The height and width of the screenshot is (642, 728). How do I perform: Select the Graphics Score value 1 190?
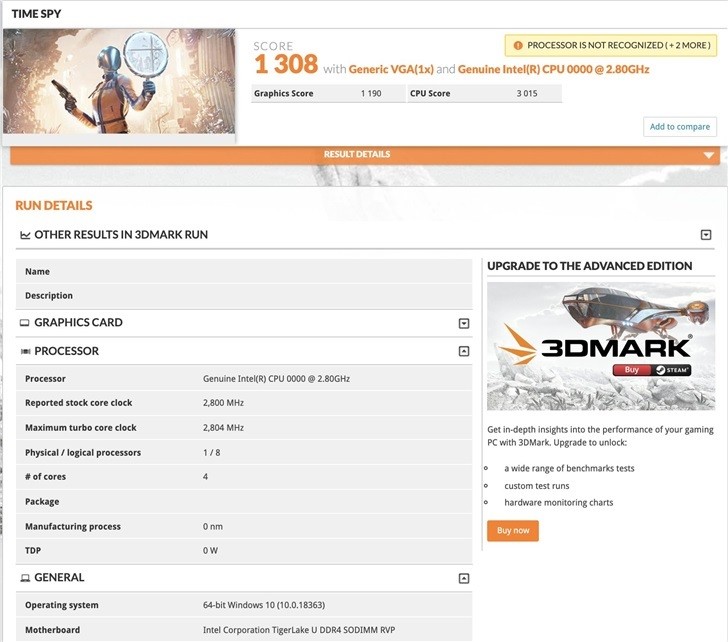point(371,93)
